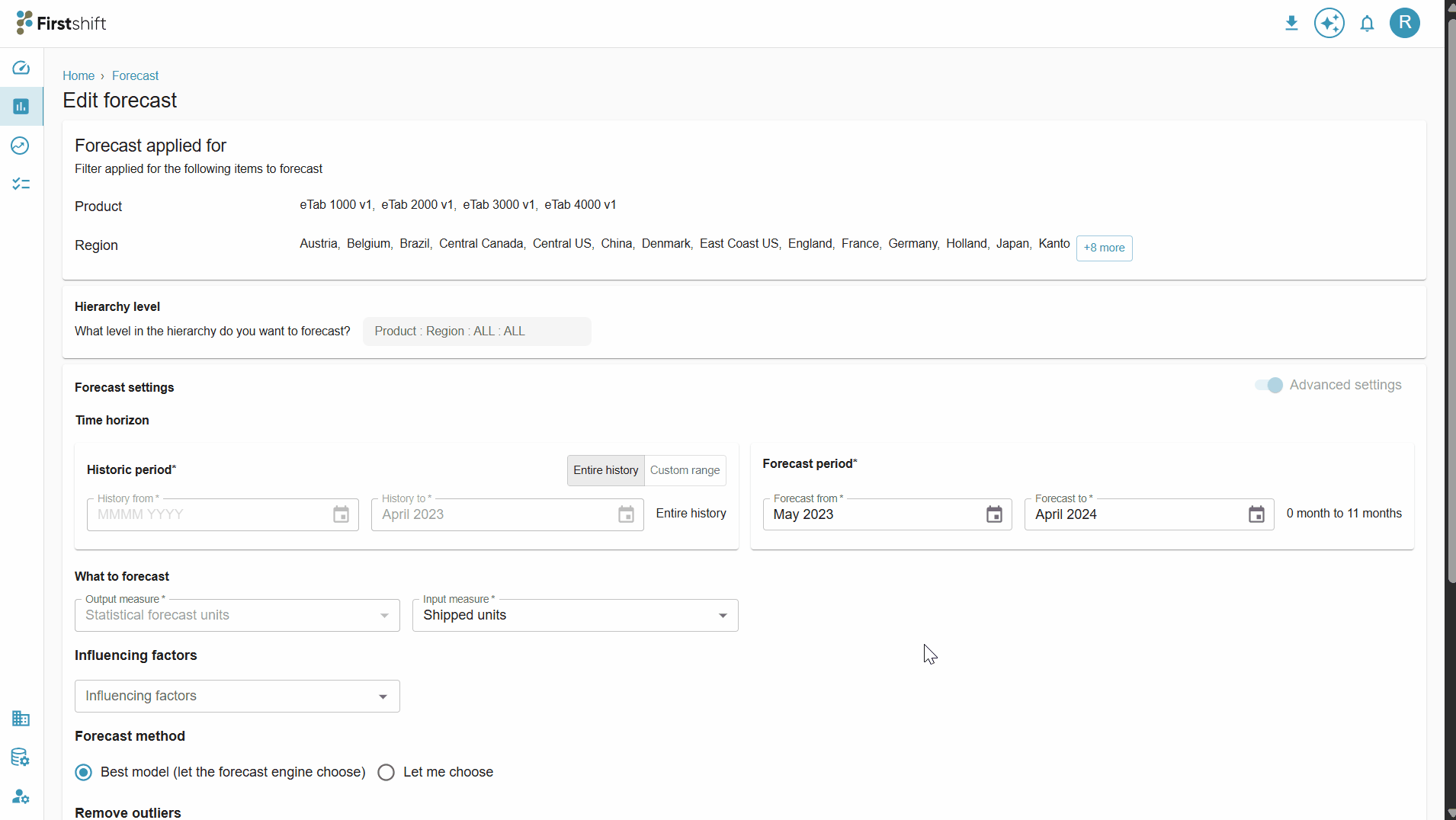Open calendar picker for History from

(x=342, y=515)
